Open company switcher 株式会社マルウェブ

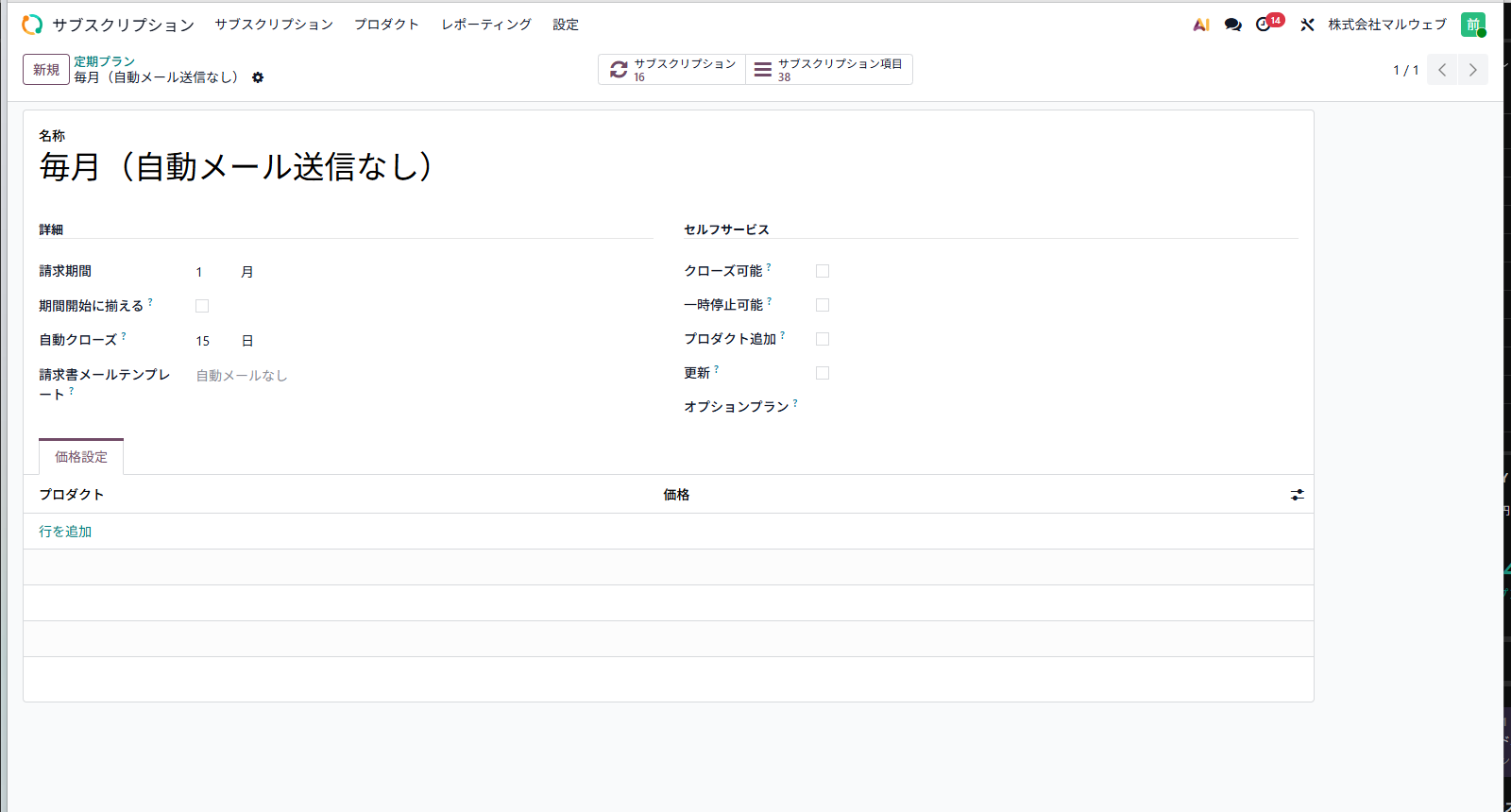click(x=1387, y=25)
